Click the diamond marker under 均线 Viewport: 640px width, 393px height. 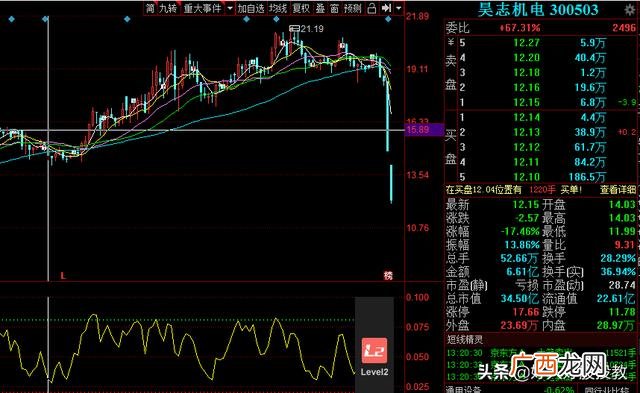coord(276,19)
